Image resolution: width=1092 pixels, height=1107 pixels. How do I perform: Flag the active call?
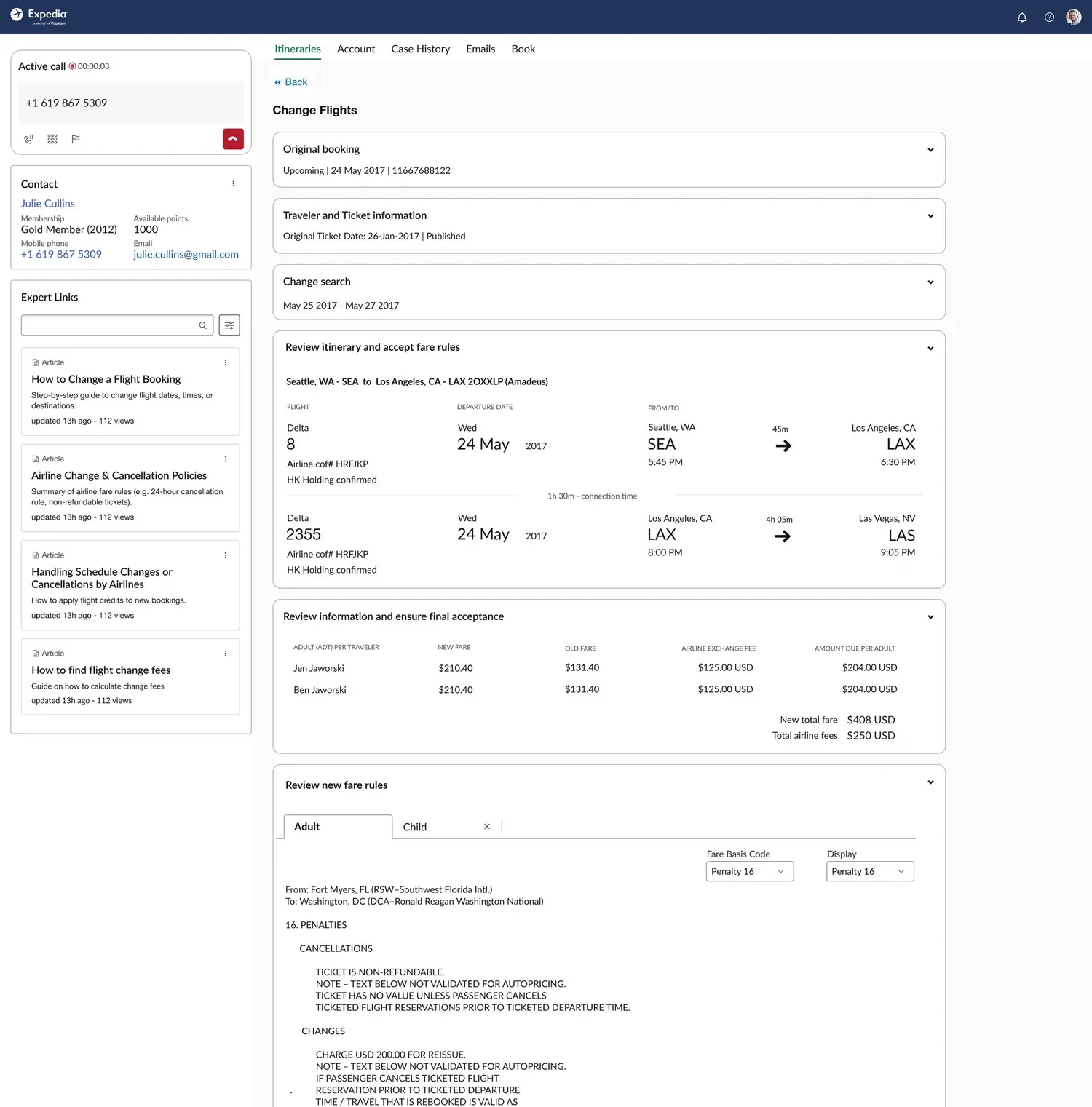76,139
